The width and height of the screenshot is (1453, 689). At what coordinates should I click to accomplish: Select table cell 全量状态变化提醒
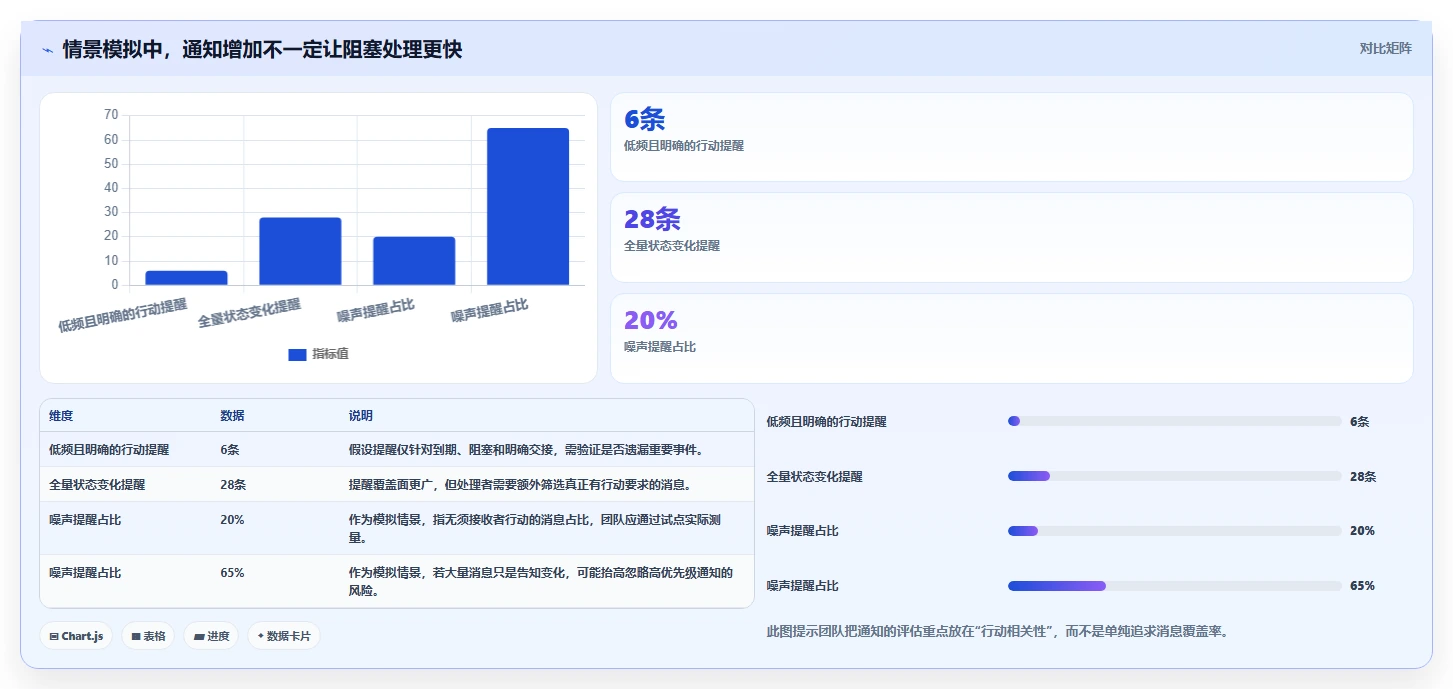point(97,484)
